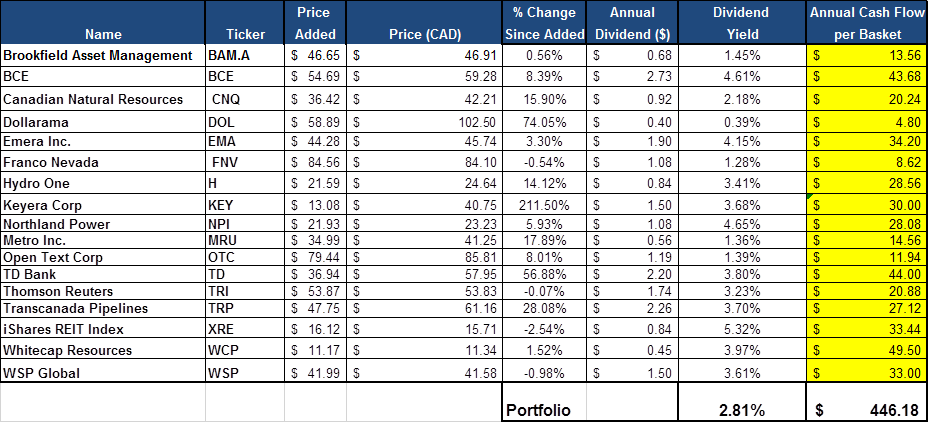Select the 446.18 total cash flow cell
This screenshot has height=423, width=929.
[x=867, y=402]
